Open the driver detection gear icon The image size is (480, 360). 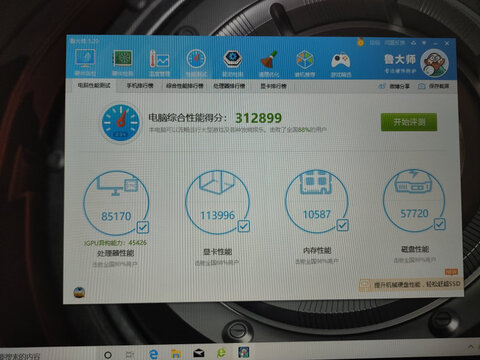(232, 63)
